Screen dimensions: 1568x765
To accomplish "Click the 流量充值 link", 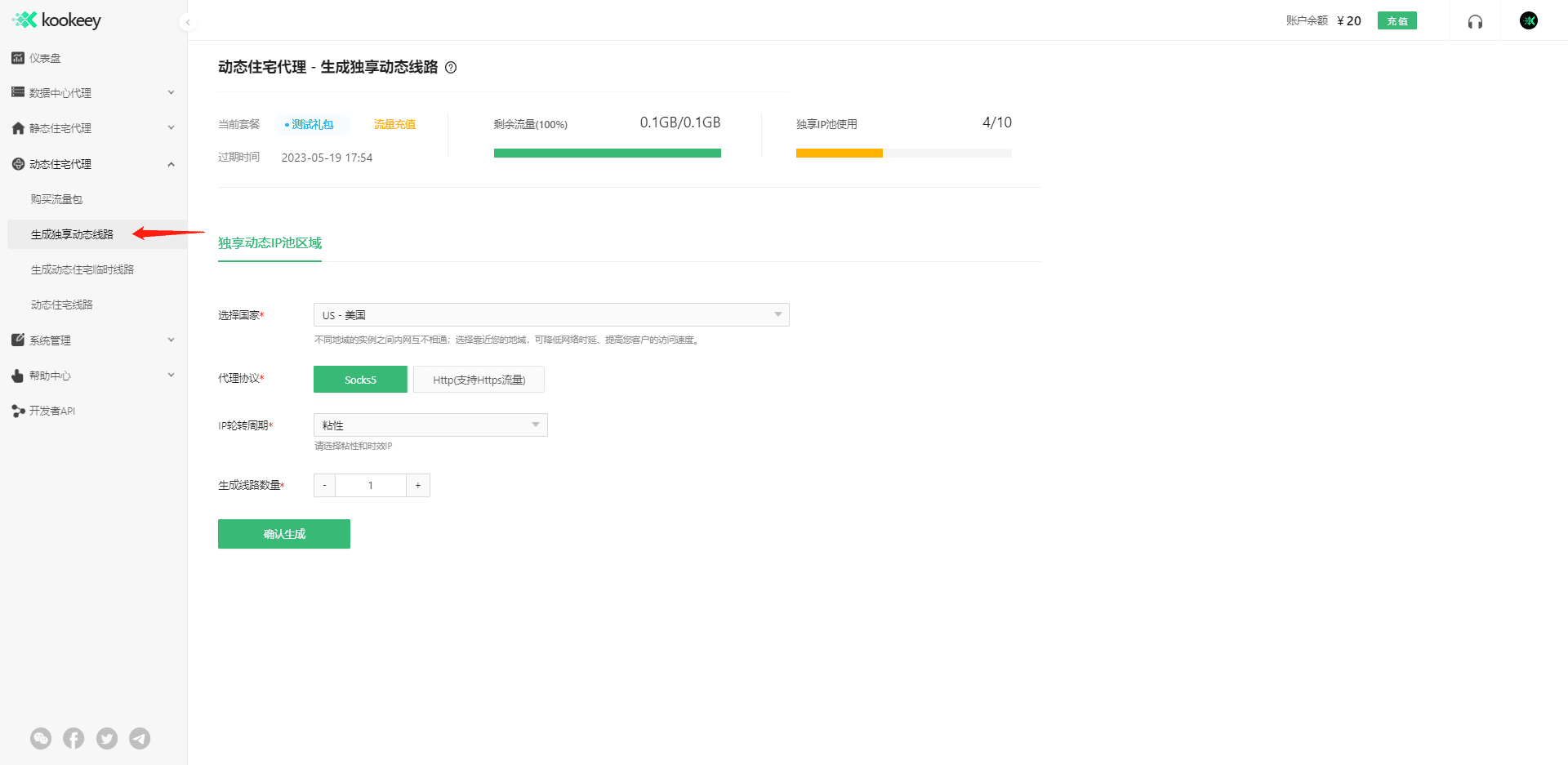I will tap(394, 124).
